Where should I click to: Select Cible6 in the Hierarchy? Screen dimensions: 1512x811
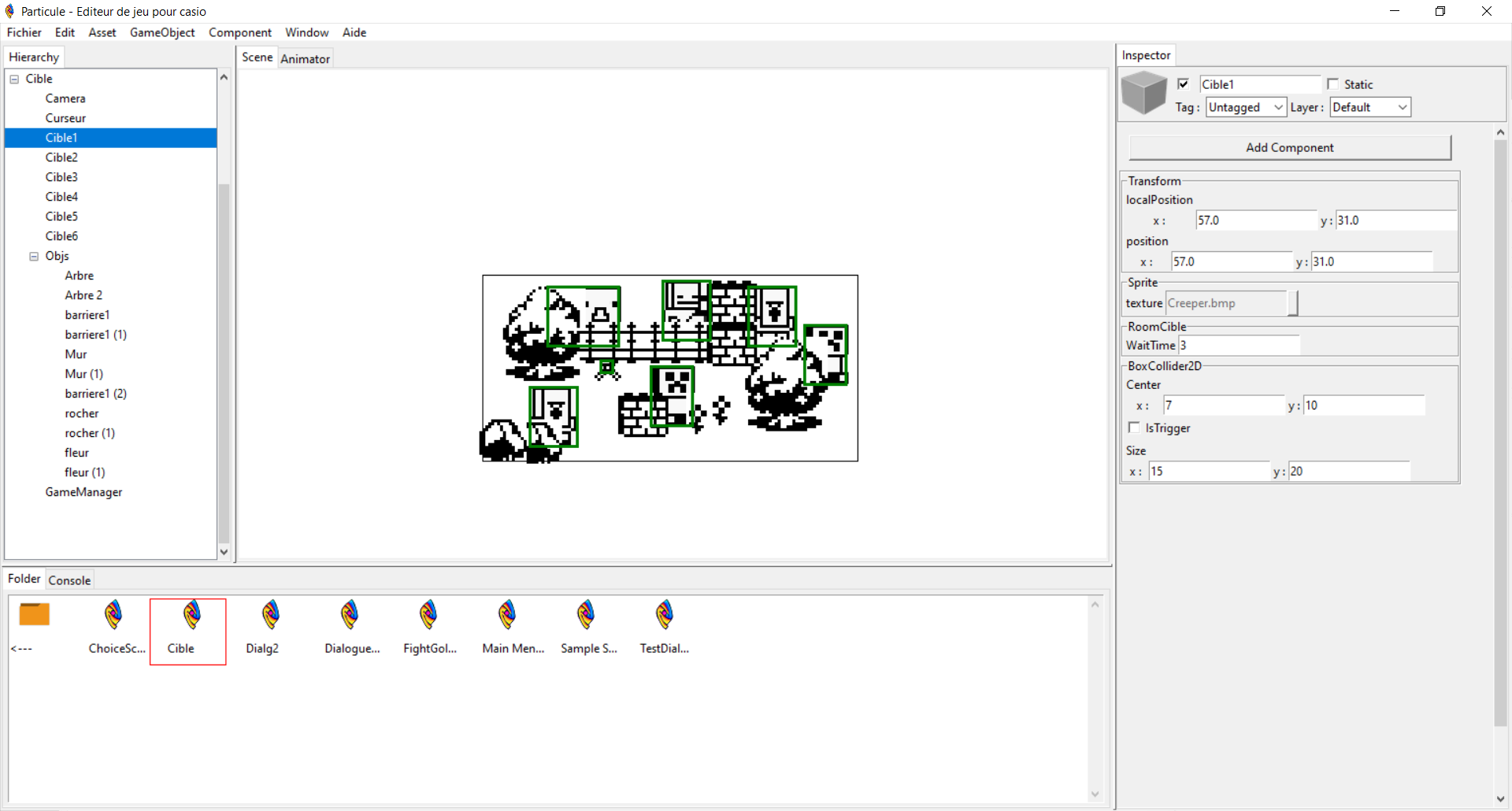tap(61, 236)
